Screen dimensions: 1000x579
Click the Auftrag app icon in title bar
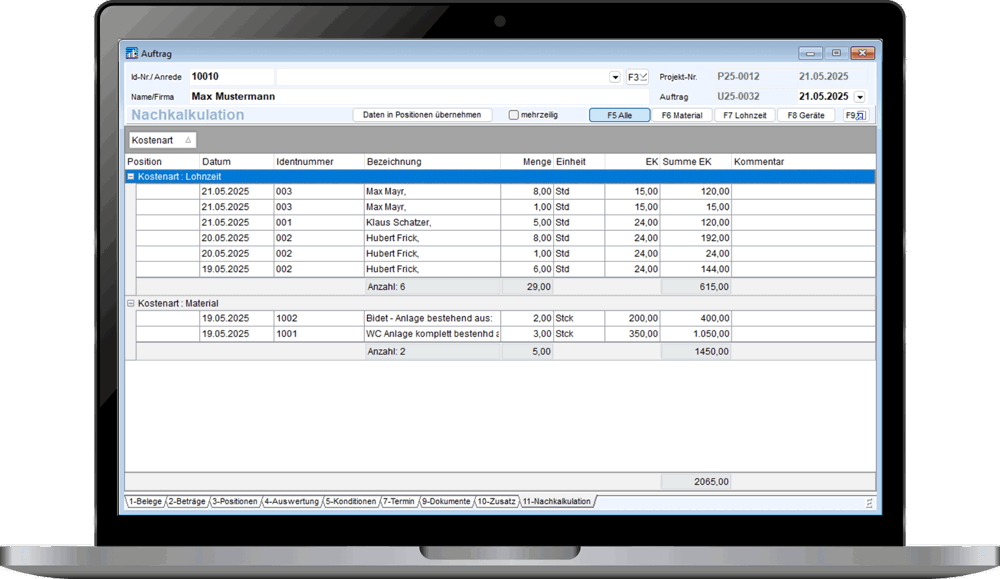(x=132, y=53)
